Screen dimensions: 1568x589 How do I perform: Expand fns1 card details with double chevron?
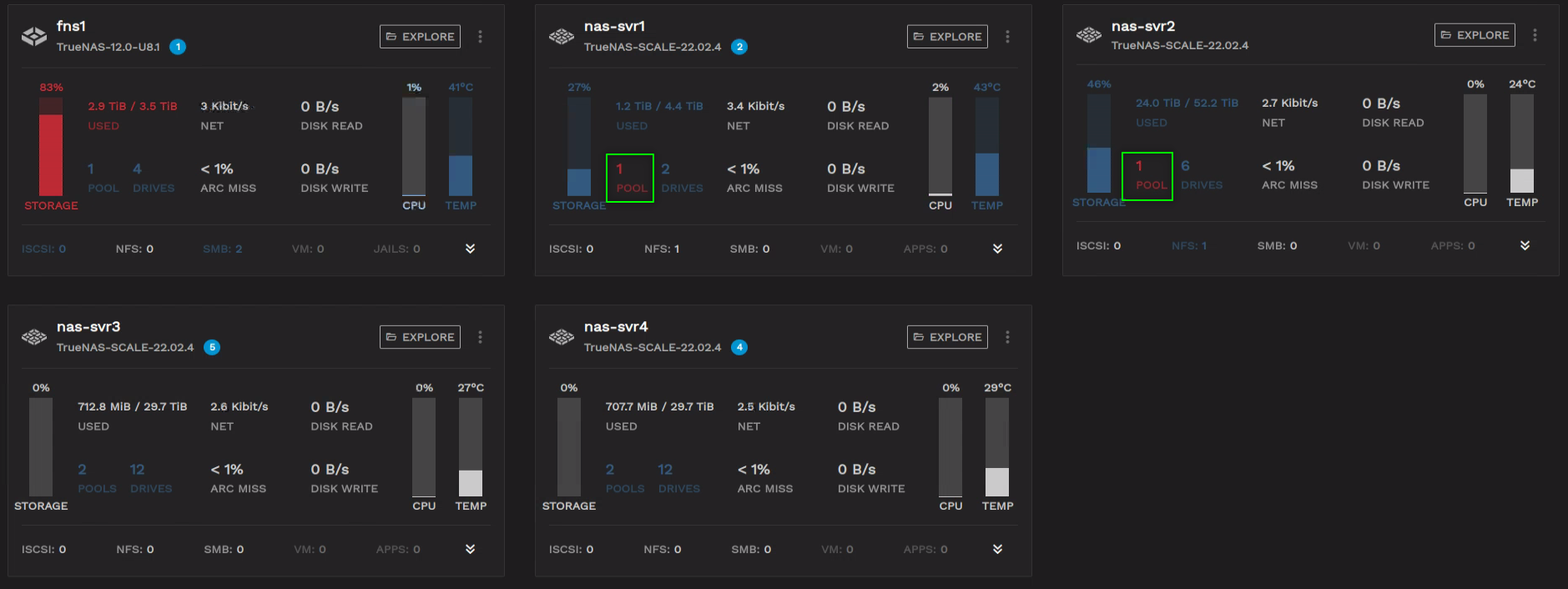[x=470, y=249]
